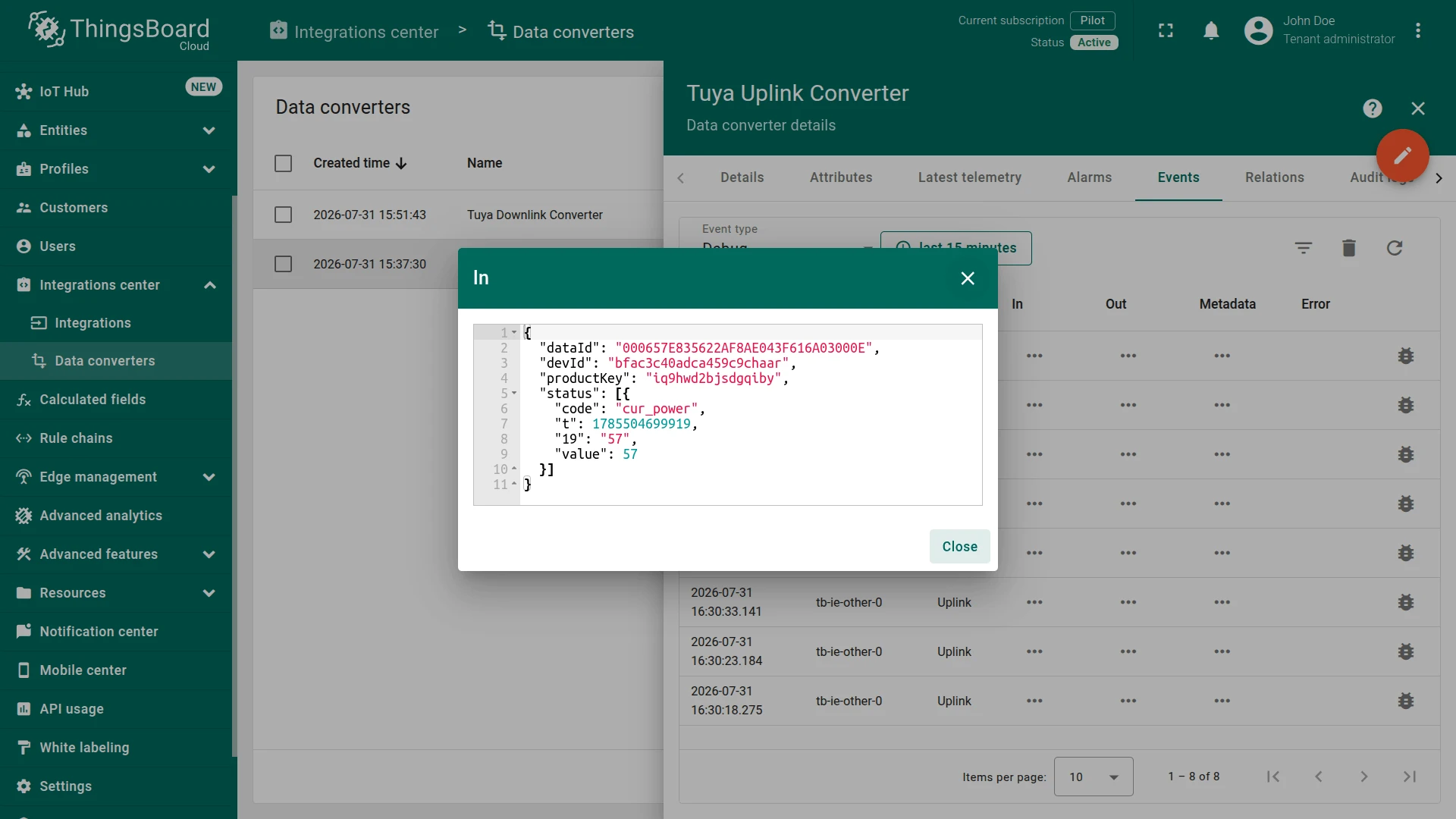Select all data converters checkbox
Image resolution: width=1456 pixels, height=819 pixels.
click(x=283, y=163)
